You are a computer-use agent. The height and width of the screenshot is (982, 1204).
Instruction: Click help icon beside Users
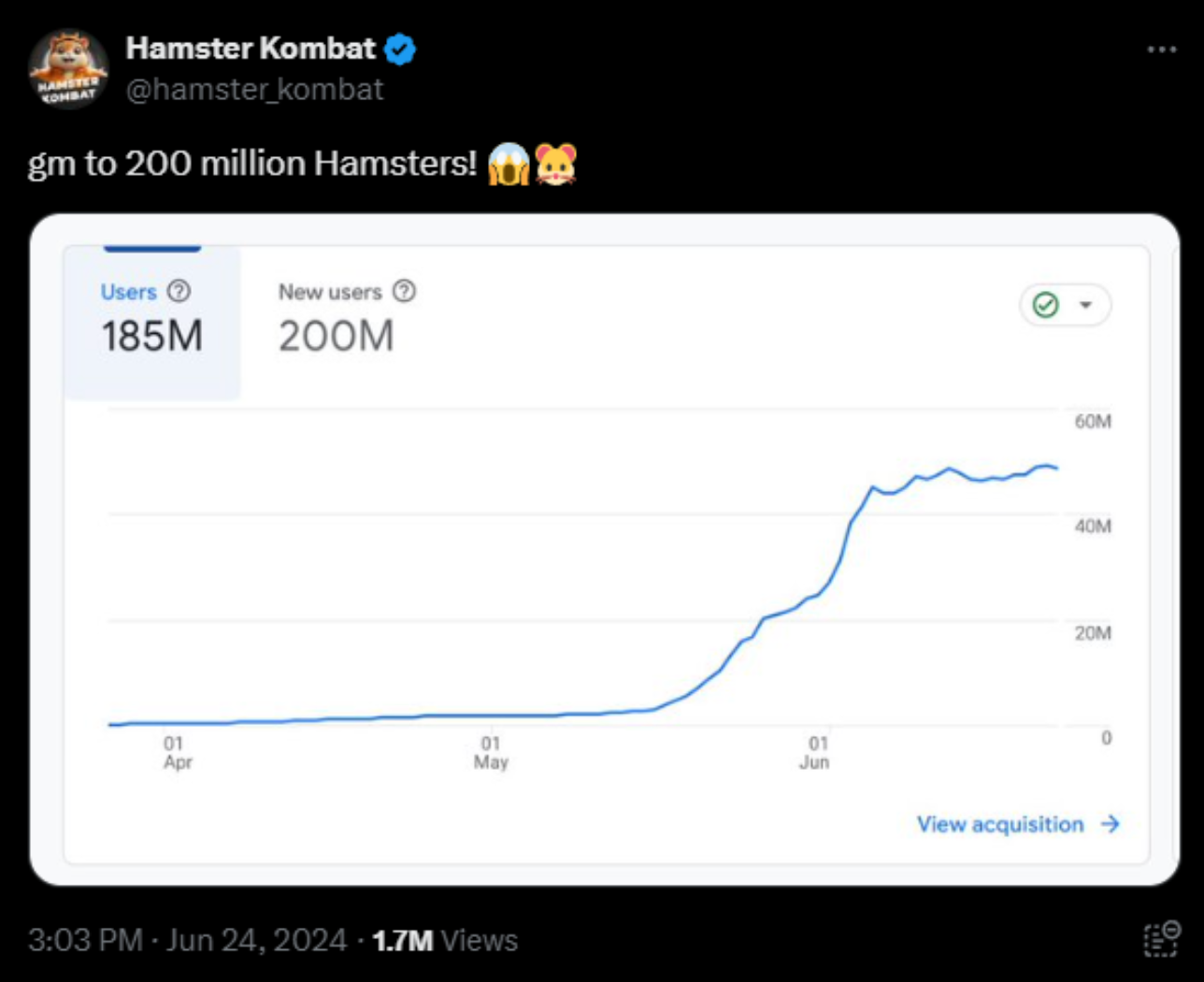[179, 292]
